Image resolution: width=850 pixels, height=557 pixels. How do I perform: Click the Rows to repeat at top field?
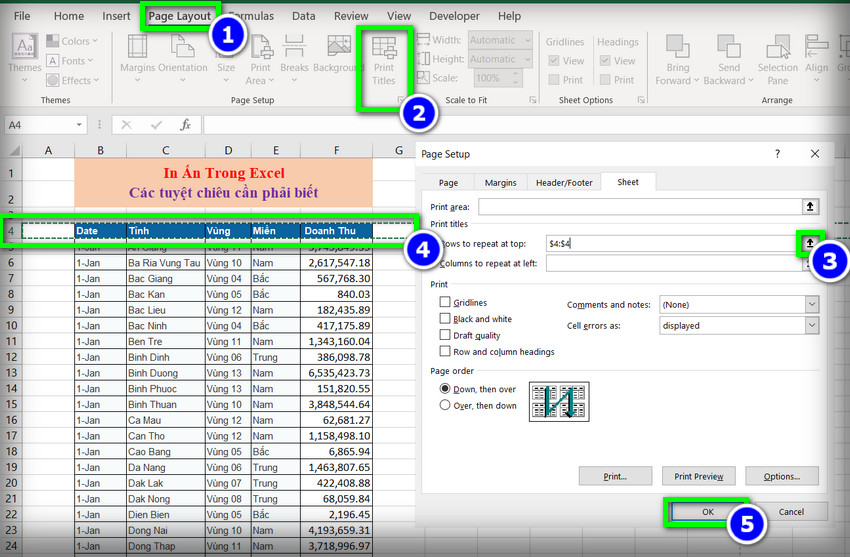click(670, 243)
